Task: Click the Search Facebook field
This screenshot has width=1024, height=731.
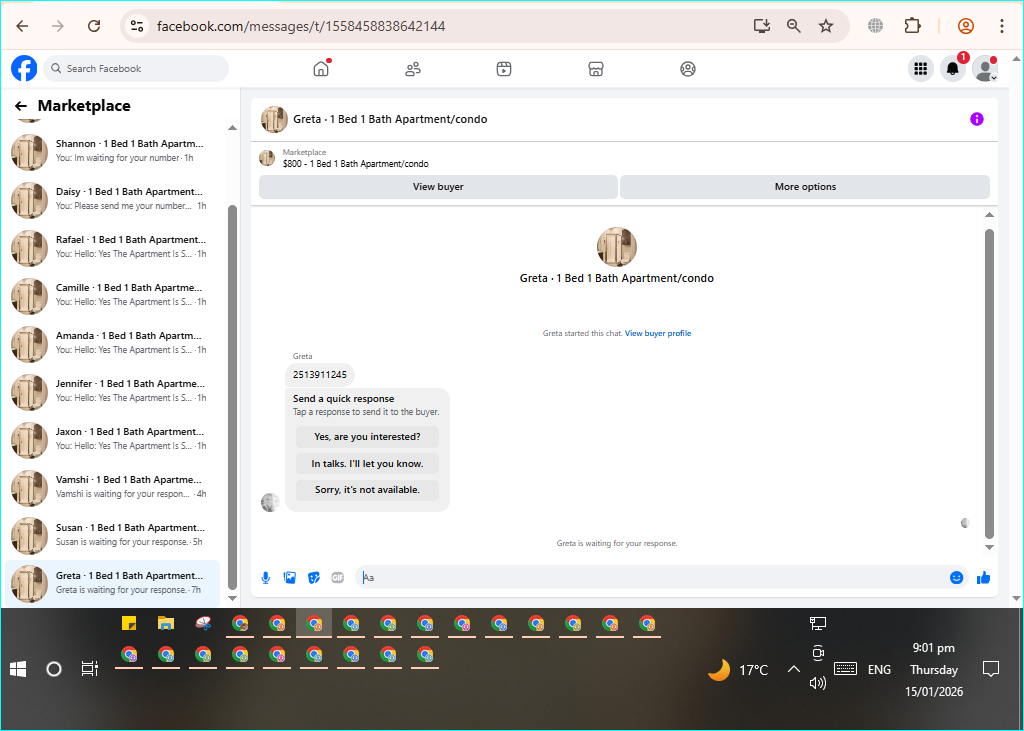Action: click(x=136, y=69)
